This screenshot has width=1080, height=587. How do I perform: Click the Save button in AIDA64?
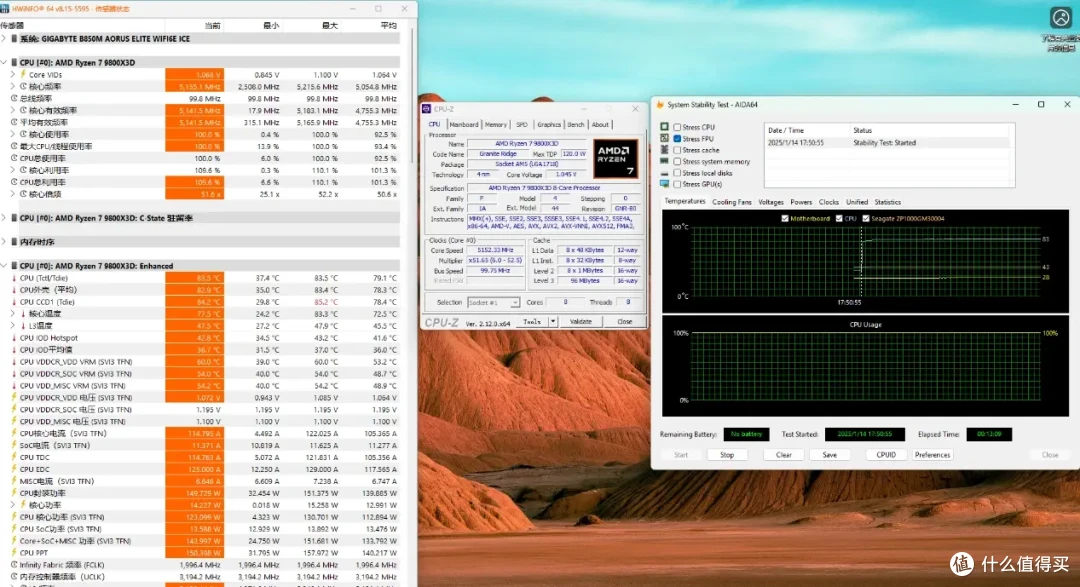tap(829, 455)
